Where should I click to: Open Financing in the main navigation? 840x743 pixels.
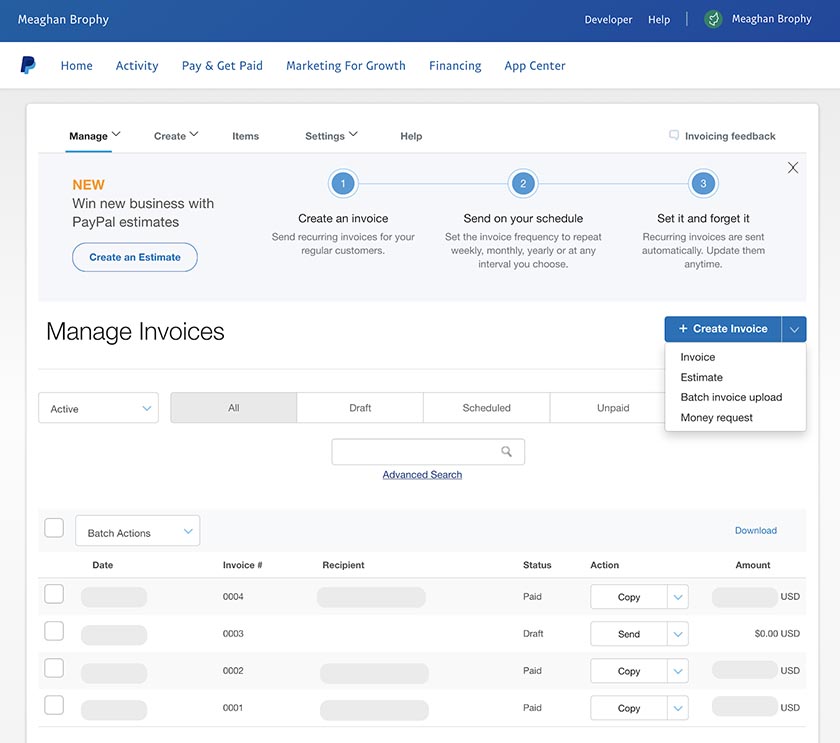pyautogui.click(x=455, y=65)
